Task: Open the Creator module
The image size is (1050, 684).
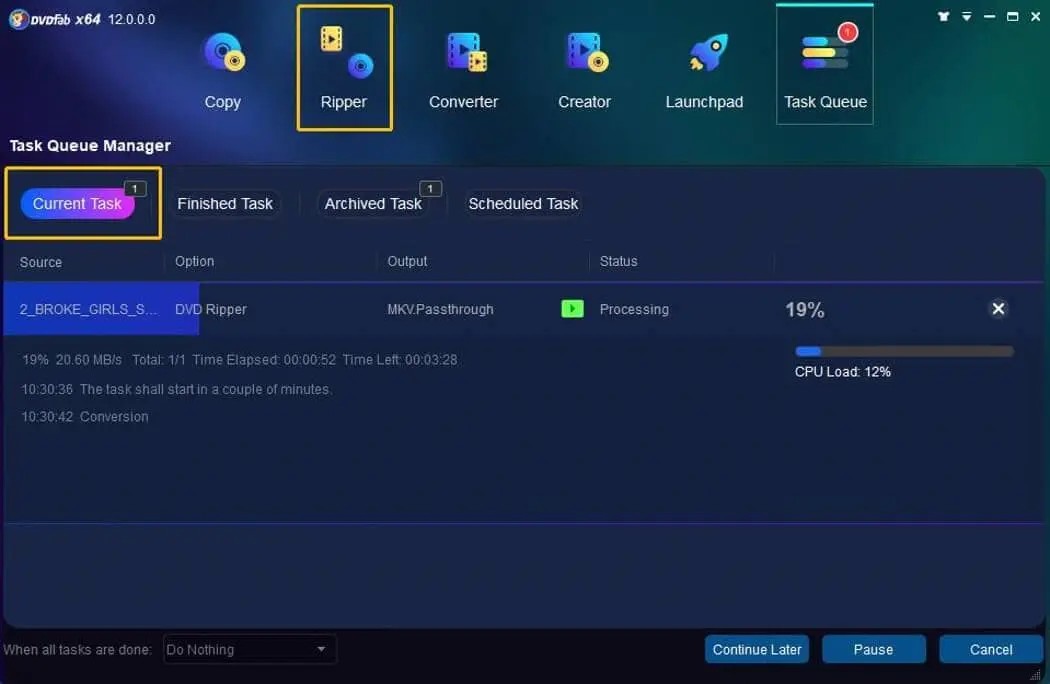Action: click(x=584, y=65)
